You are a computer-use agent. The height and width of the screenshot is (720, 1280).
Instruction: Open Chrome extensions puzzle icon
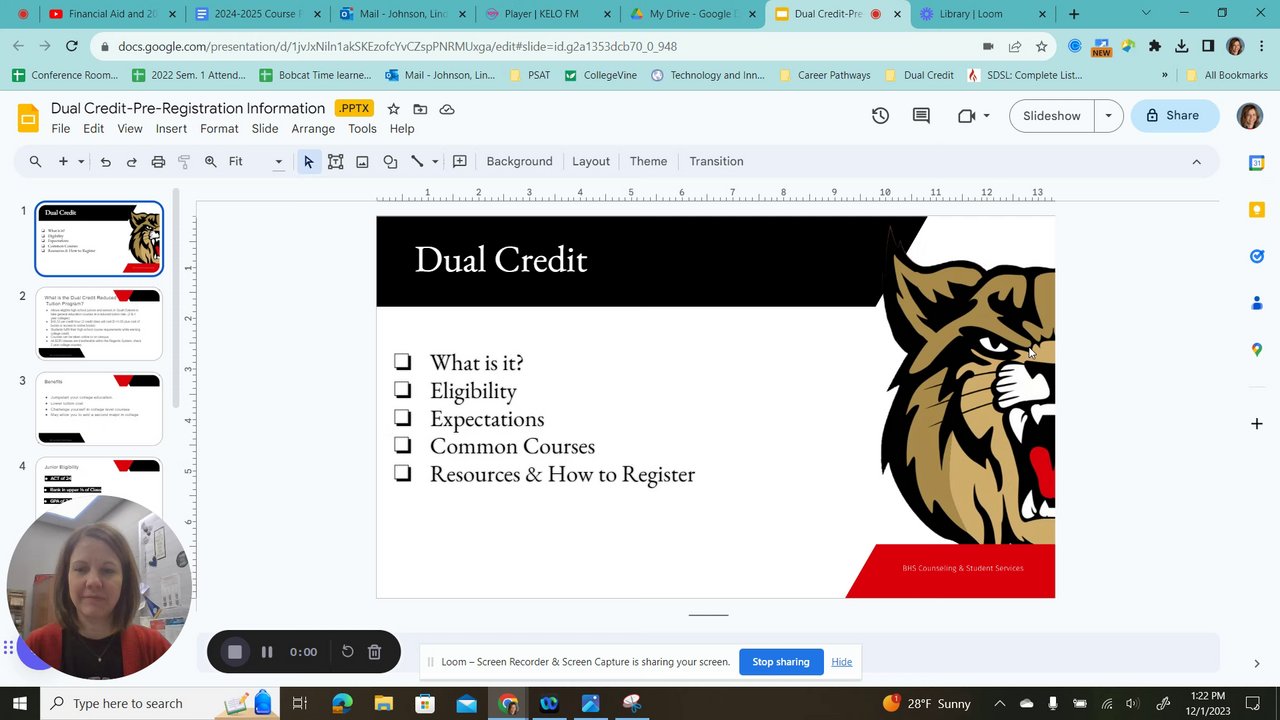(1155, 46)
